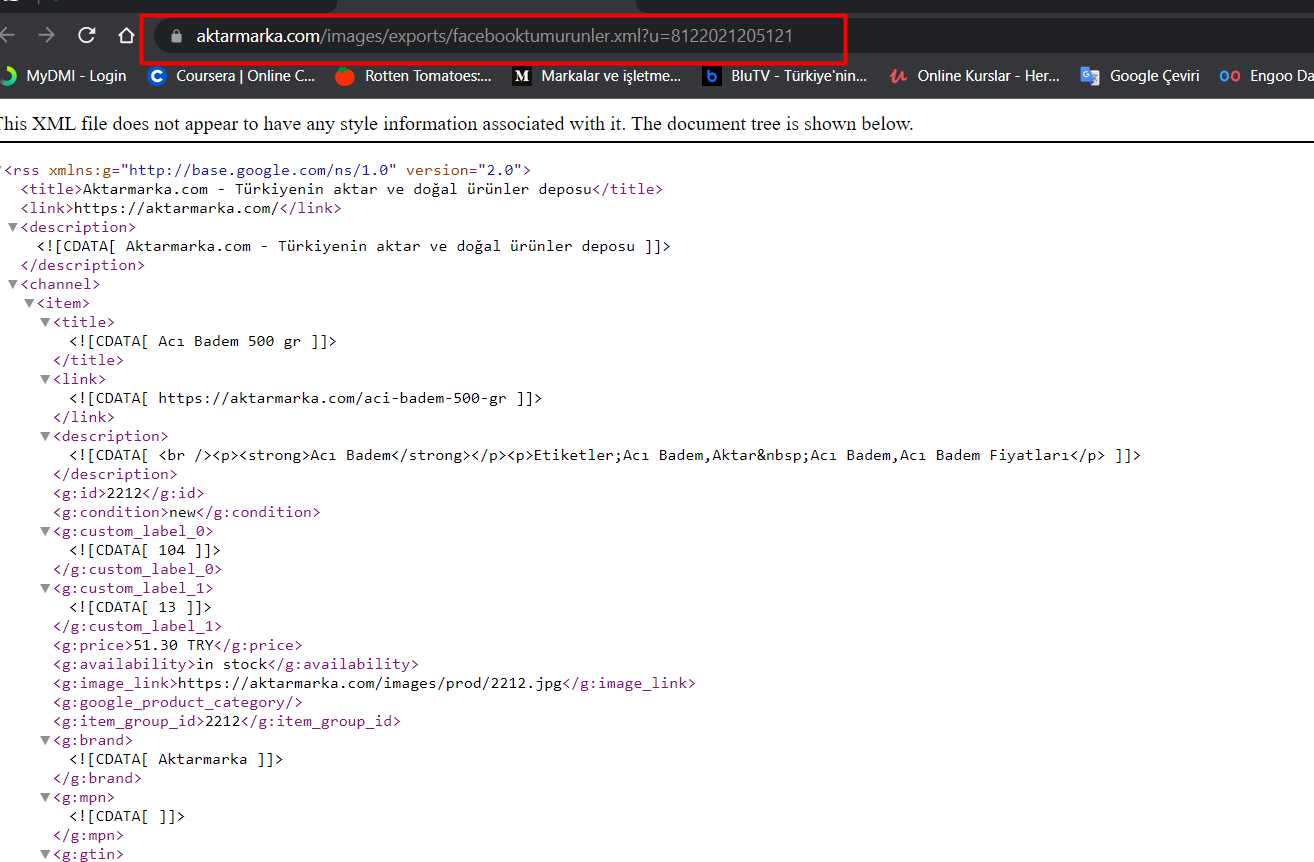The height and width of the screenshot is (862, 1314).
Task: Click the CDATA Aktarmarka brand value
Action: pos(176,759)
